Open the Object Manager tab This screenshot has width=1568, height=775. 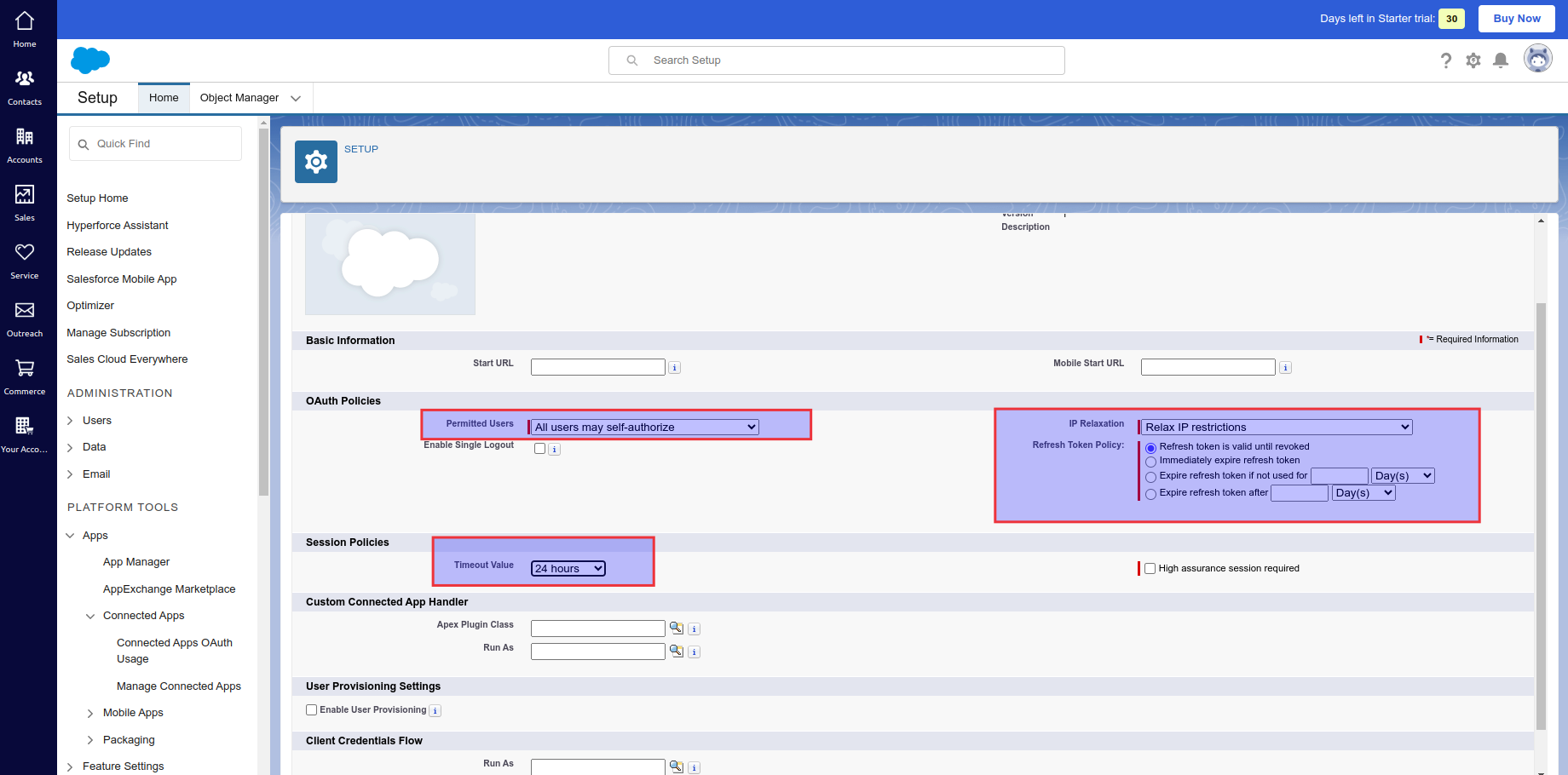pos(239,98)
